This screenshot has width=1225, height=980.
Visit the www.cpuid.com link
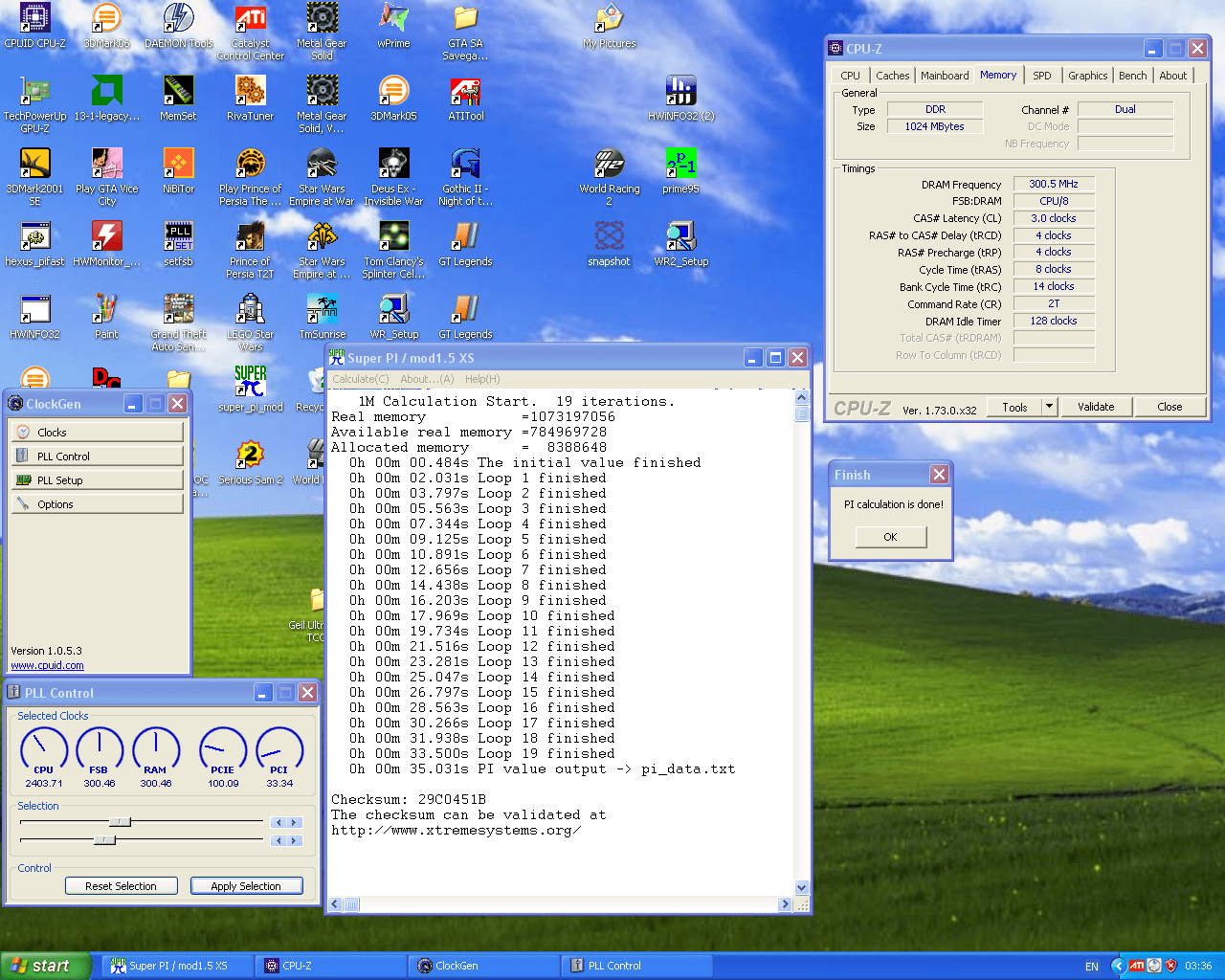47,665
